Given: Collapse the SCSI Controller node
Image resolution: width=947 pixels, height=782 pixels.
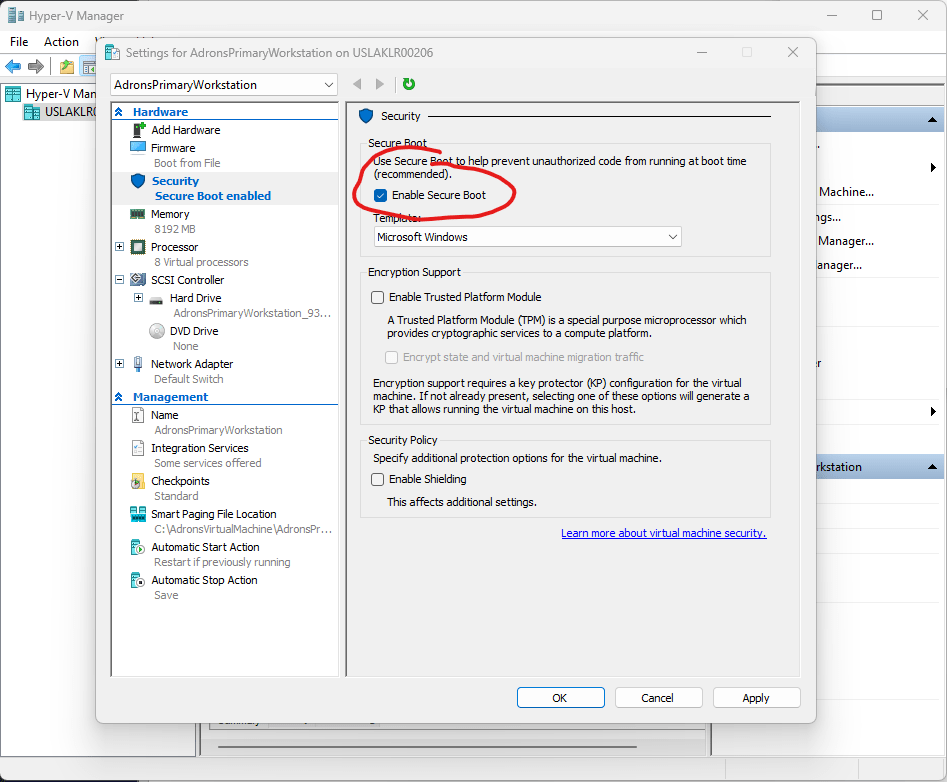Looking at the screenshot, I should coord(120,280).
